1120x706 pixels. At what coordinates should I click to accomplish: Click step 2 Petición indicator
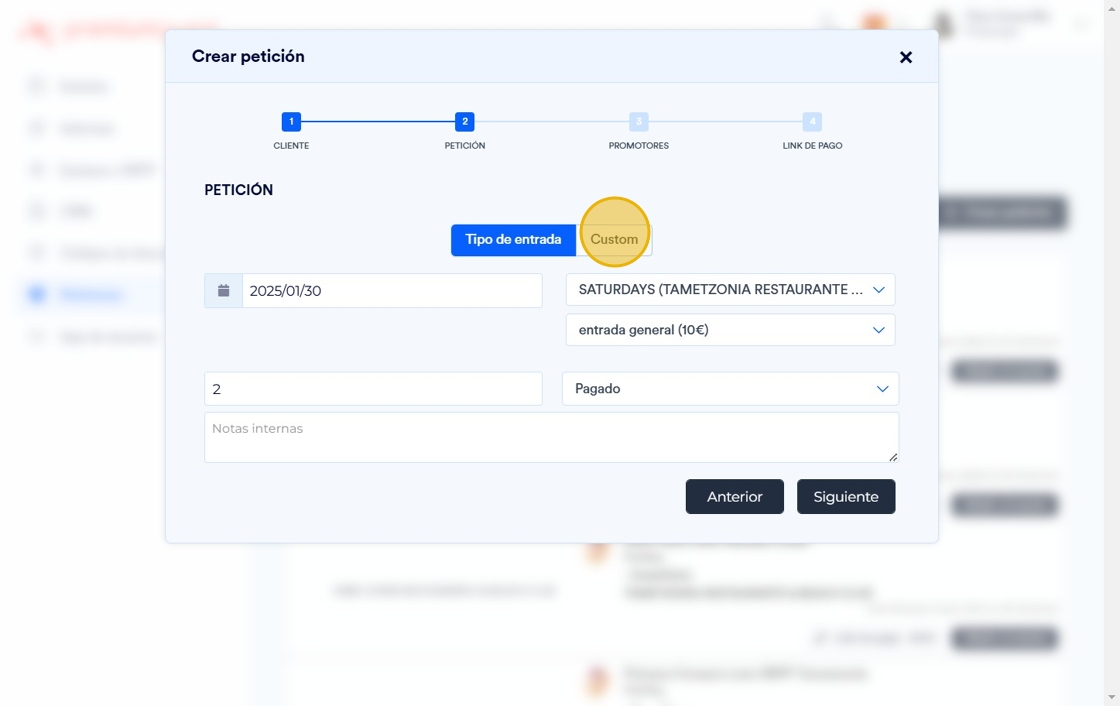point(464,122)
